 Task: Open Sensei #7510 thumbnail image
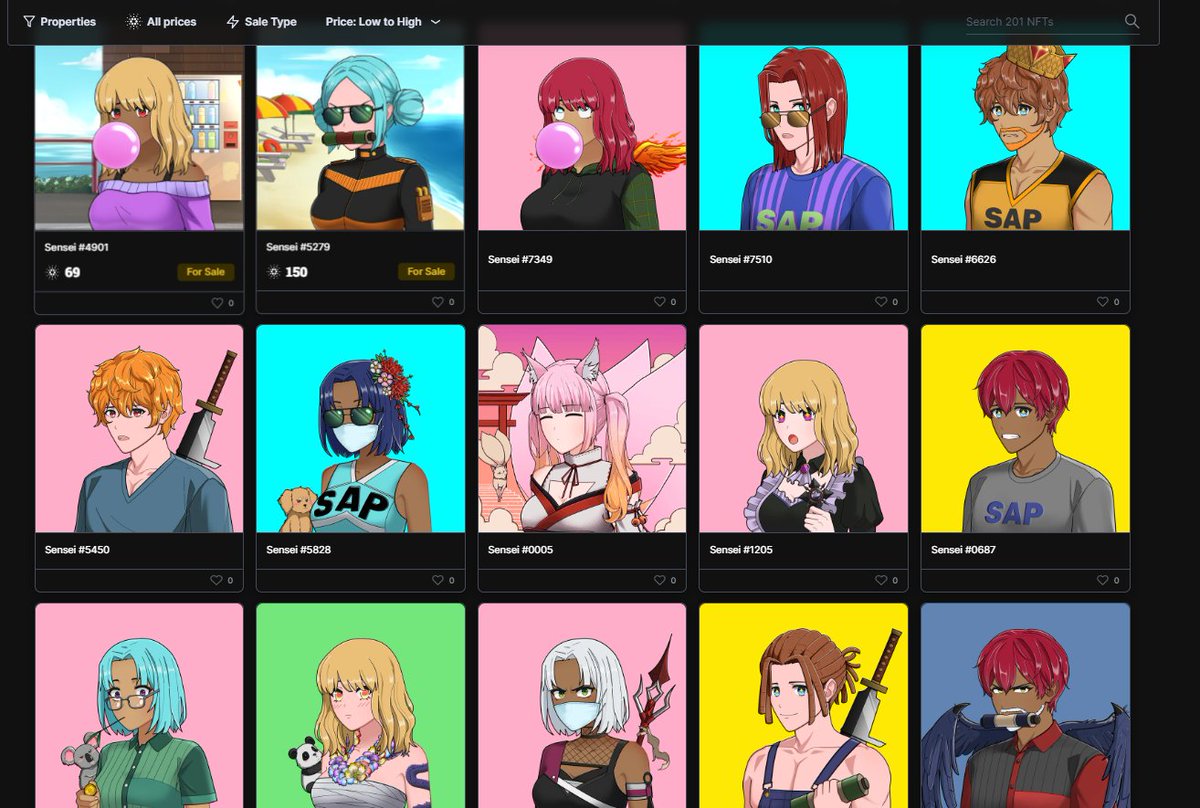coord(804,137)
